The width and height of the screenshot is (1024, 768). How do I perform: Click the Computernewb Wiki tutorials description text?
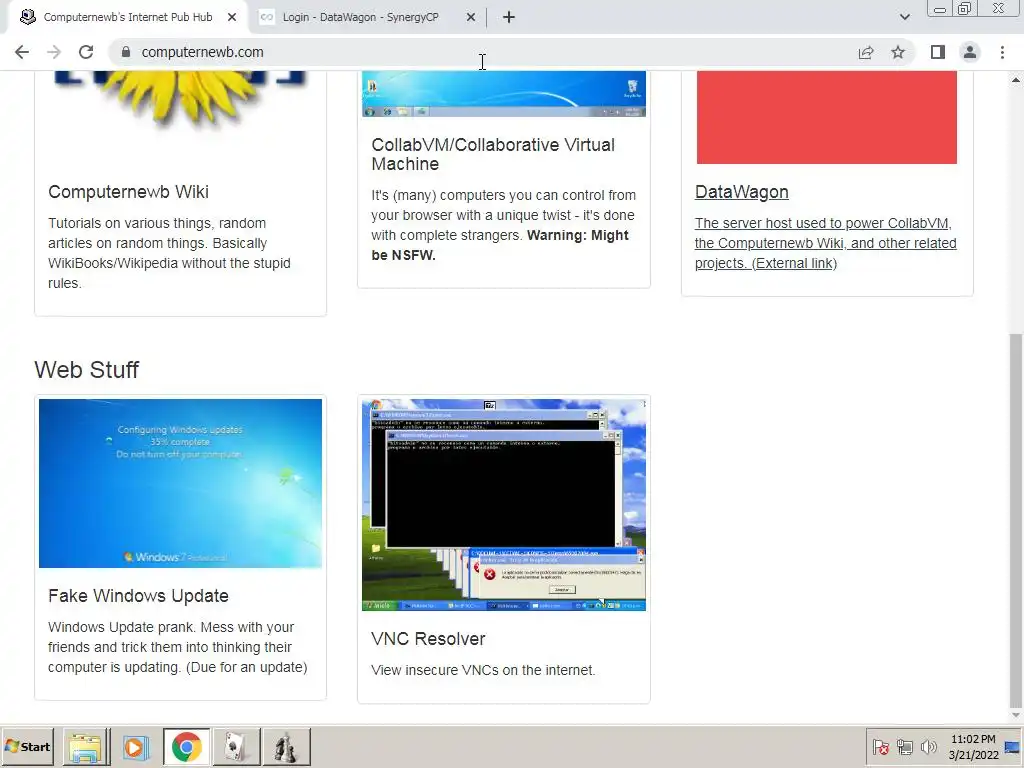pos(169,253)
